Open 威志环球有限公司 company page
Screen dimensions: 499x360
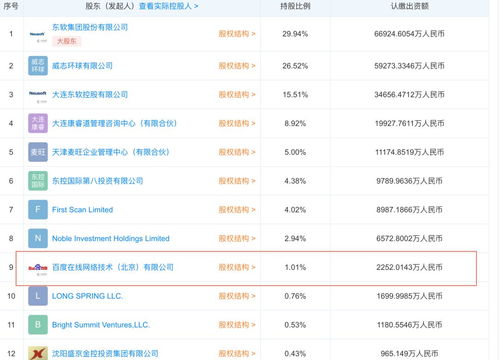82,66
